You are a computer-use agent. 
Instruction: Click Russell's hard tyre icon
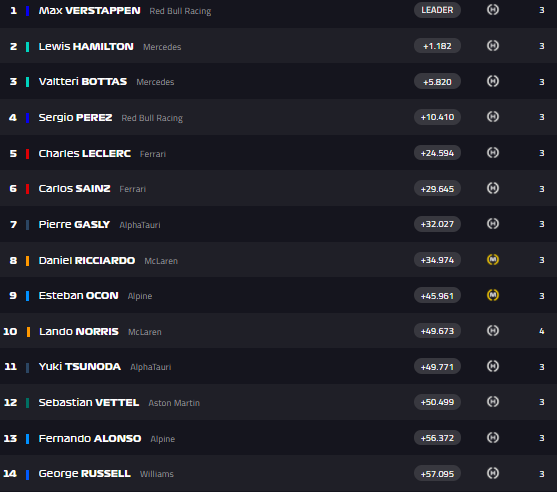[493, 473]
